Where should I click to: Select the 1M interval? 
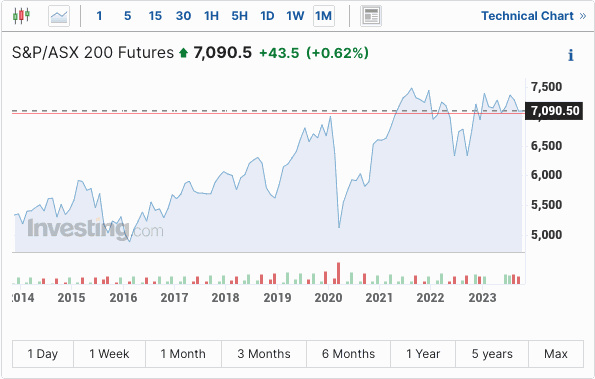point(324,16)
